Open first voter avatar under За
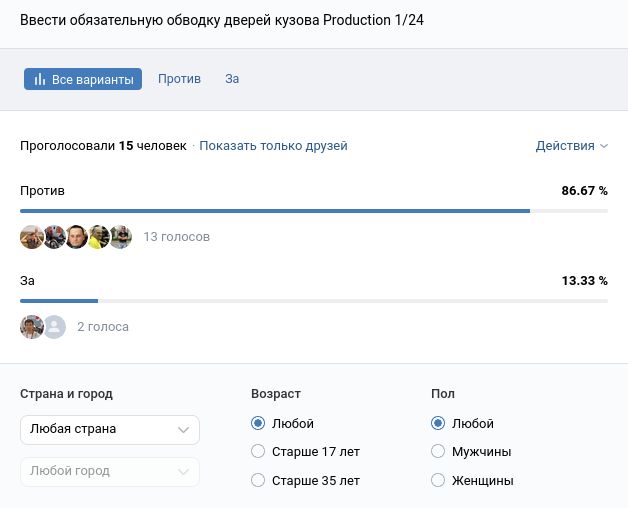 pos(32,327)
